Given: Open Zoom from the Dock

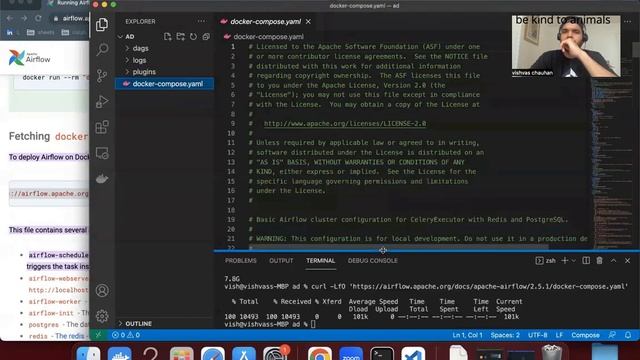Looking at the screenshot, I should (351, 354).
